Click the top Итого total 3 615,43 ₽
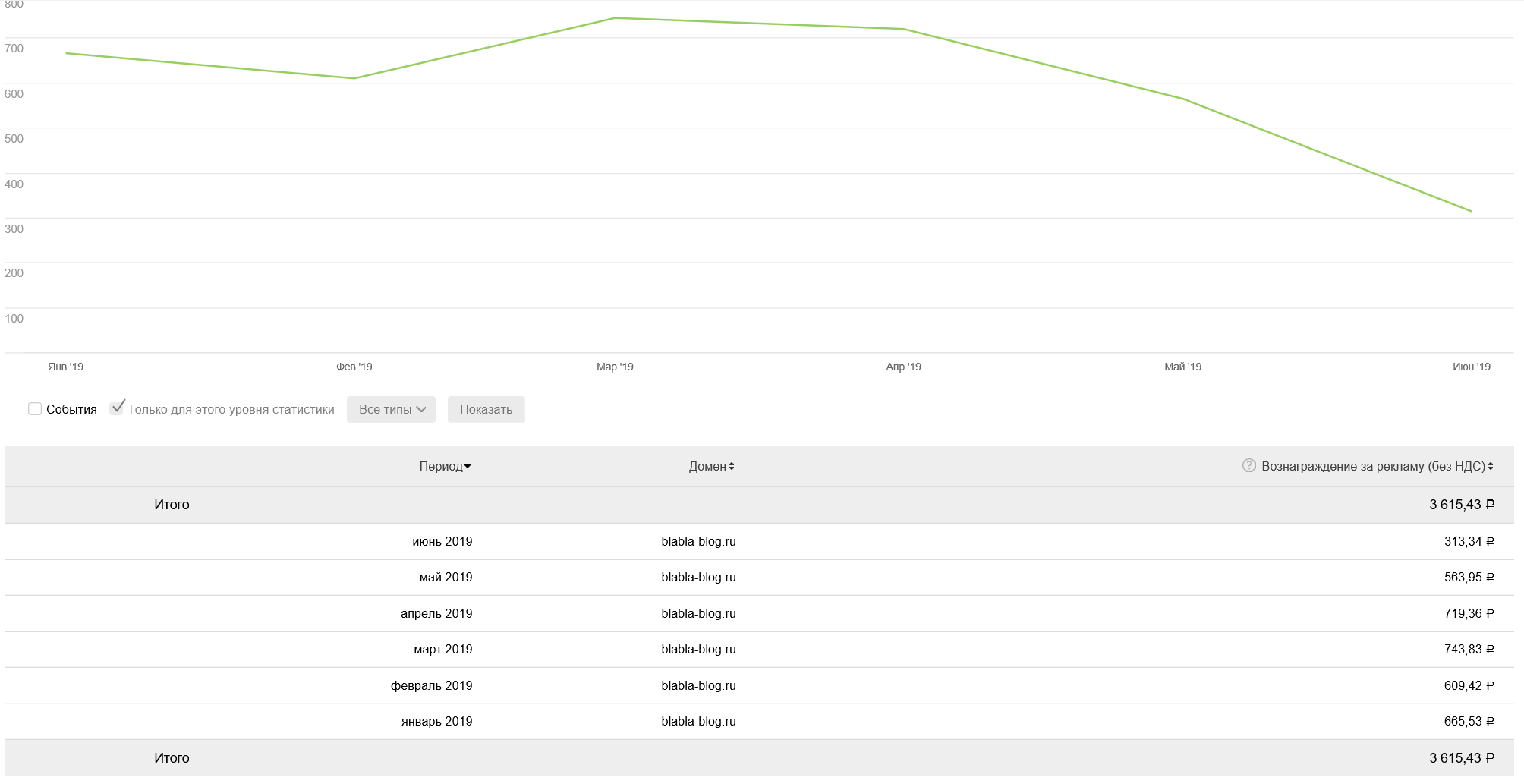 click(1462, 505)
